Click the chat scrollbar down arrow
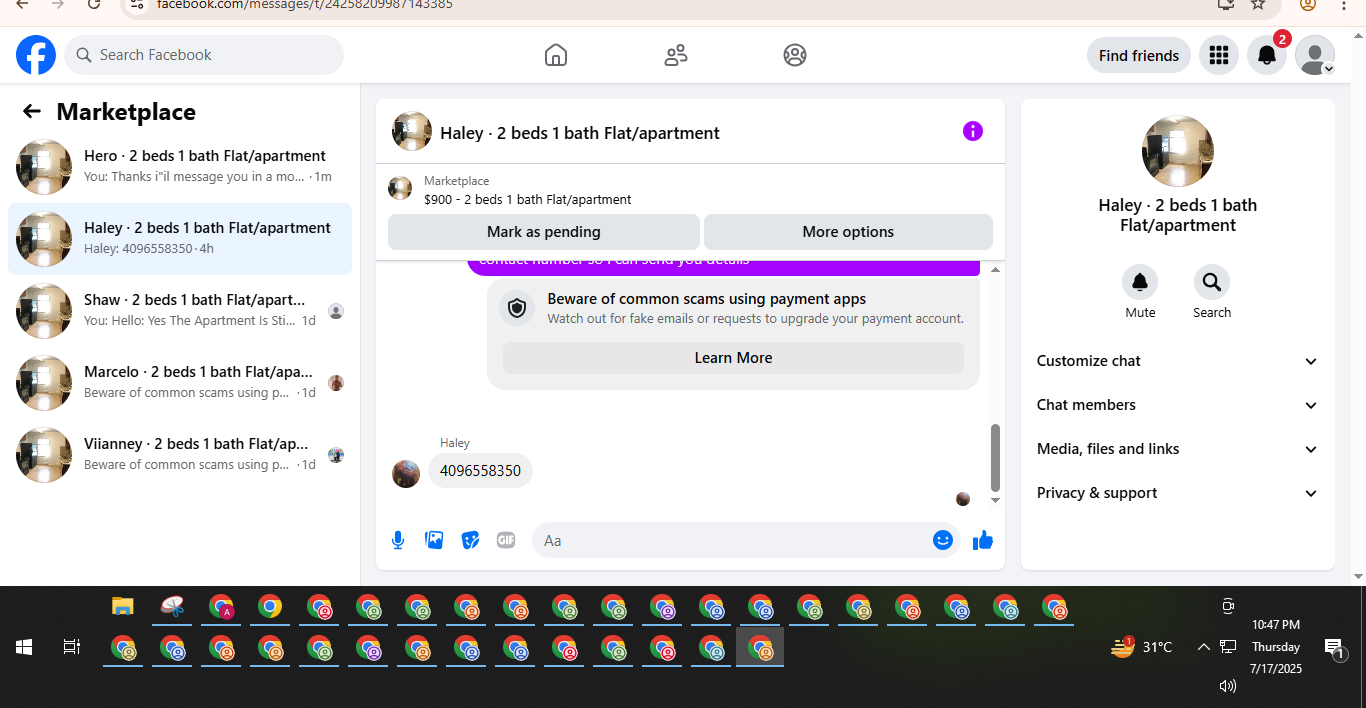This screenshot has width=1366, height=708. (995, 500)
